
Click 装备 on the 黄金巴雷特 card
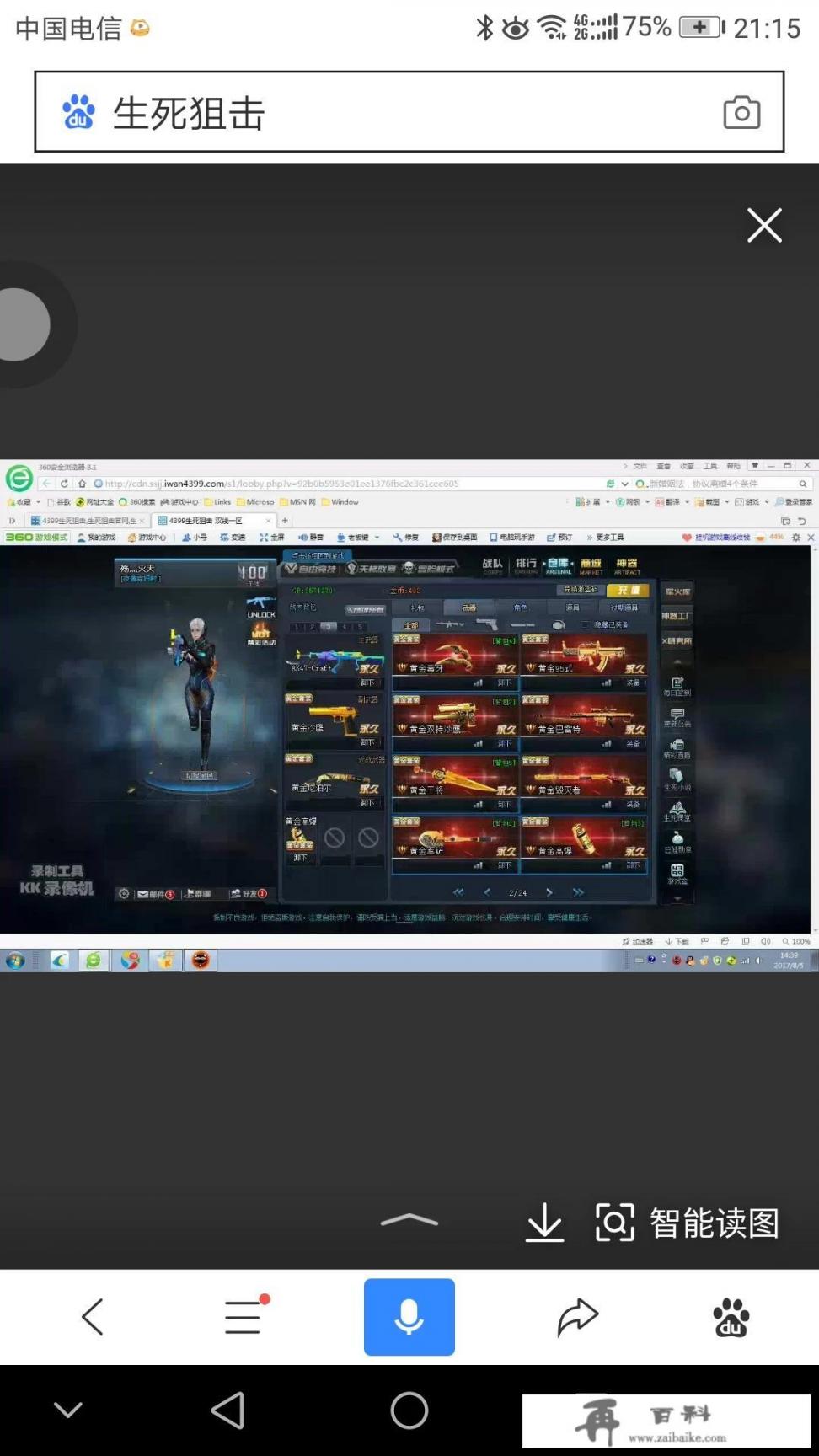pyautogui.click(x=633, y=743)
